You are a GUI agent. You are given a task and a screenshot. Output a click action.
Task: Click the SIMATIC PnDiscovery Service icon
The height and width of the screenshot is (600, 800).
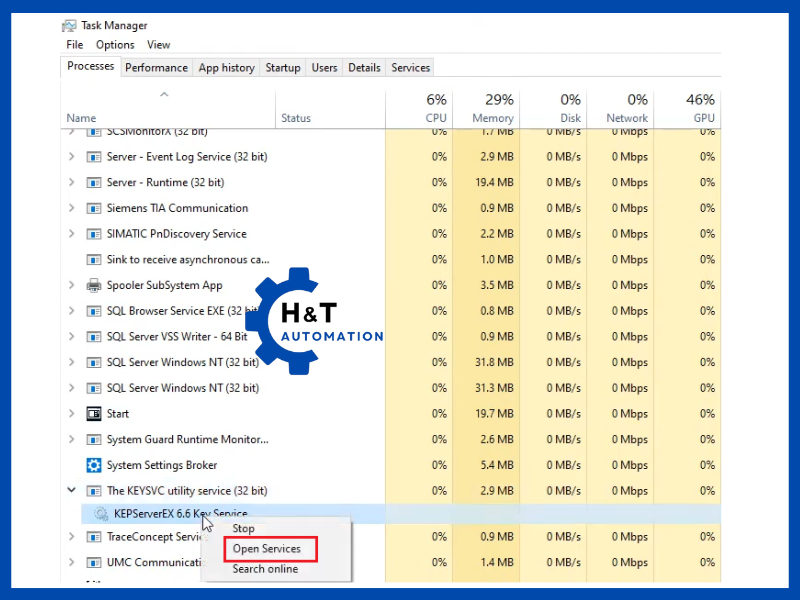pyautogui.click(x=94, y=234)
